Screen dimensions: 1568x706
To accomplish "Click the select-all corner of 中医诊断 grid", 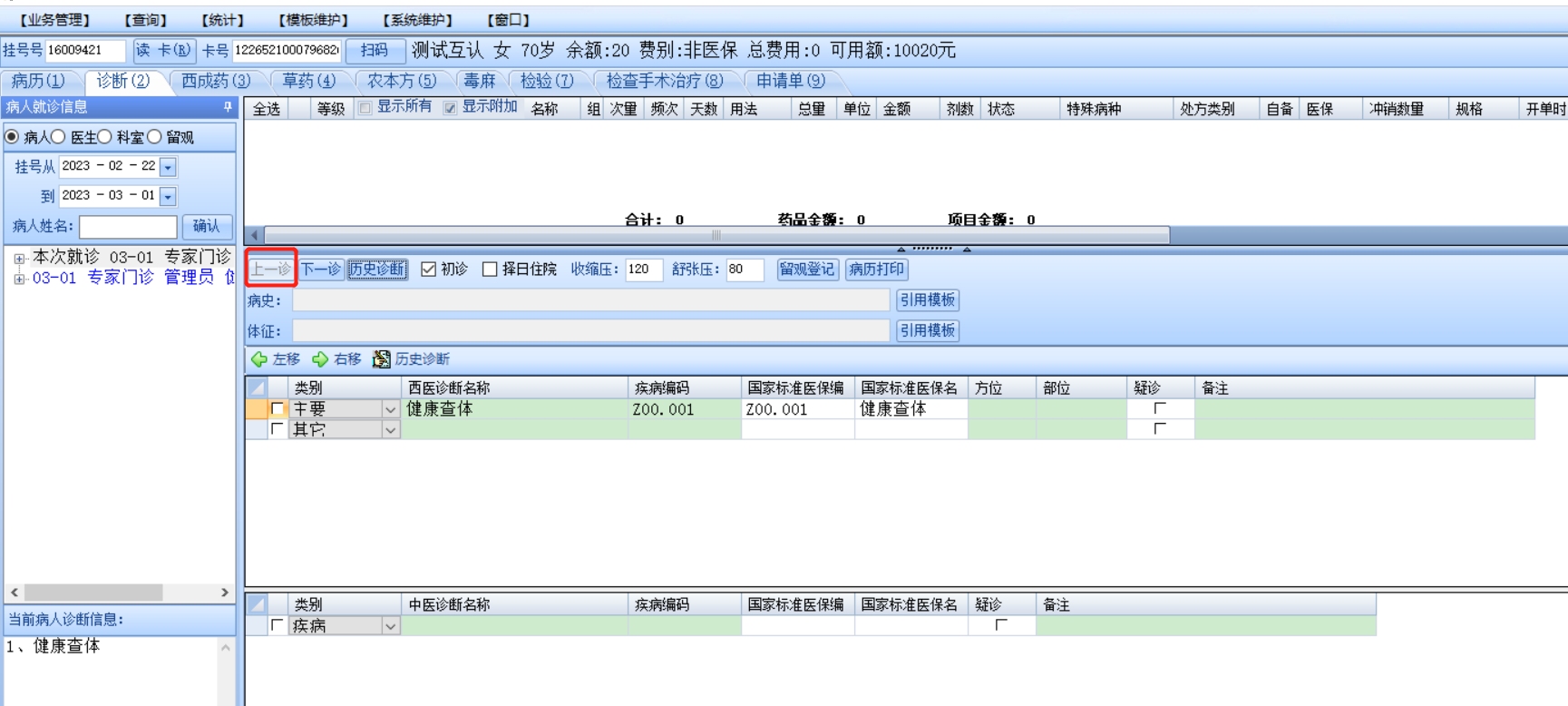I will click(x=258, y=604).
